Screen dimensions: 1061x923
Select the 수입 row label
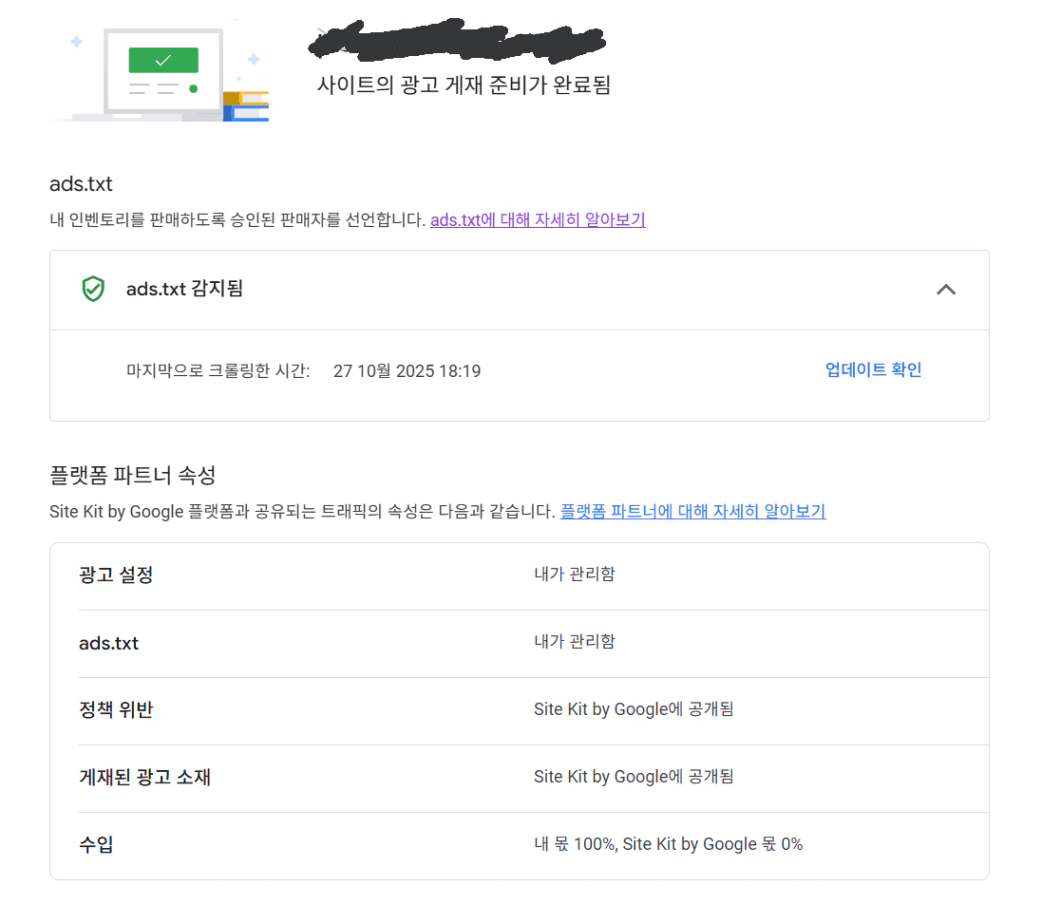pos(96,844)
